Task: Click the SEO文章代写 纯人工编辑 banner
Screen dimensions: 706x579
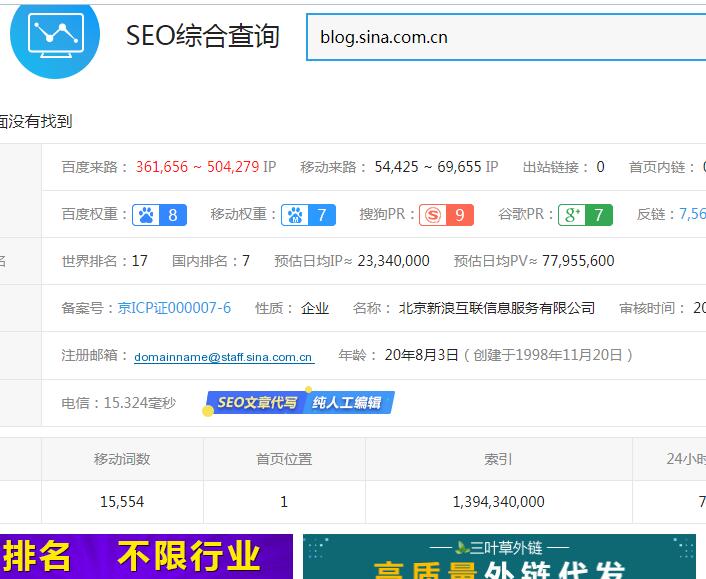Action: (299, 402)
